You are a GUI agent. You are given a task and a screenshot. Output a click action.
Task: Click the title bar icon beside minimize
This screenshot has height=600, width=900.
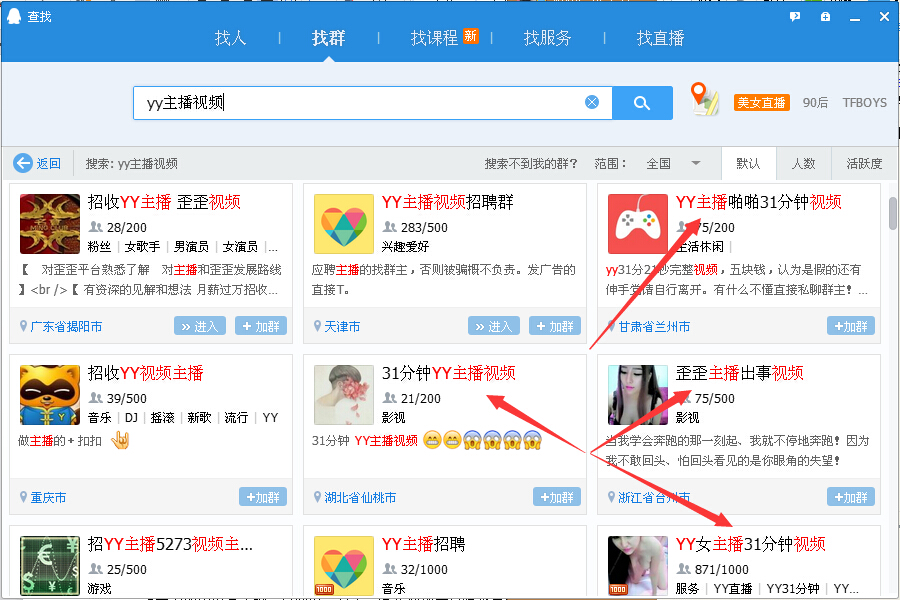(x=825, y=17)
